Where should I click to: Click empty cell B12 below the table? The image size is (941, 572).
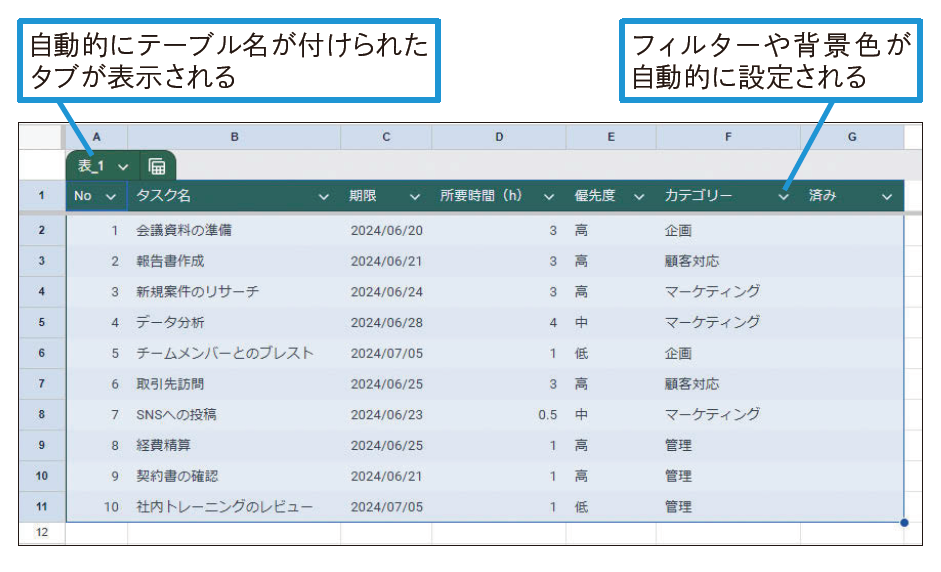point(234,532)
